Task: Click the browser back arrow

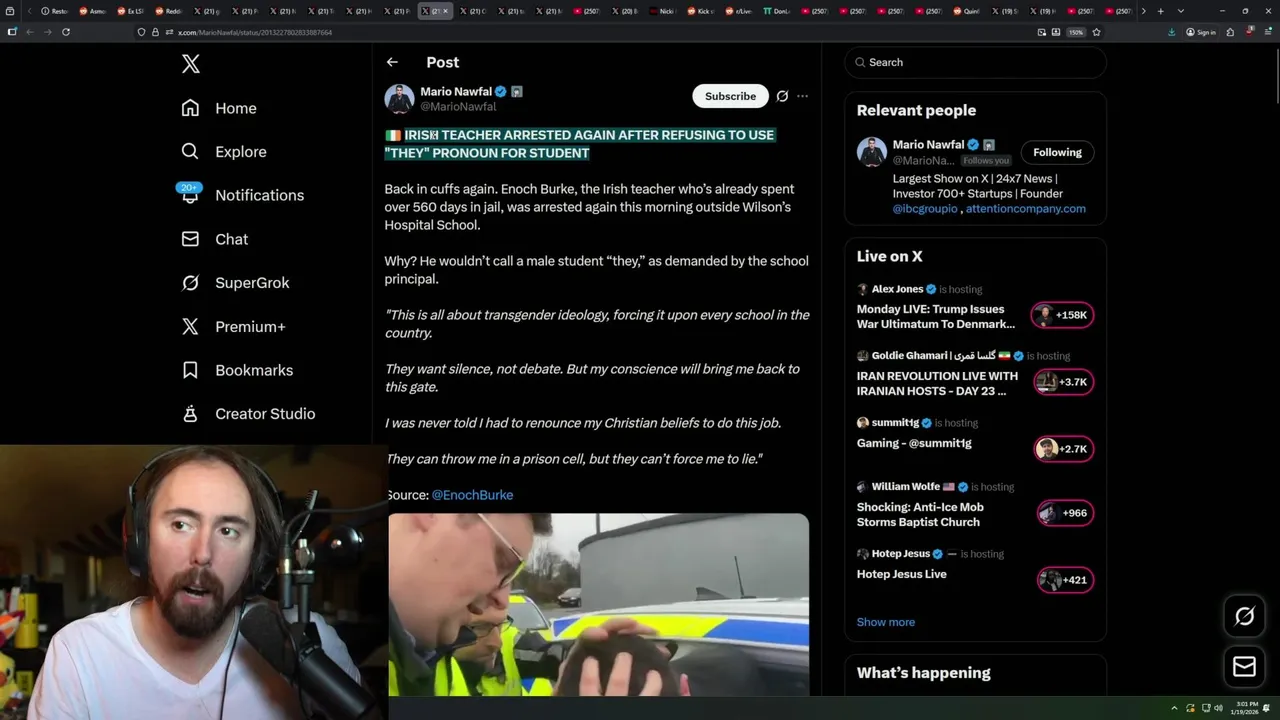Action: 29,32
